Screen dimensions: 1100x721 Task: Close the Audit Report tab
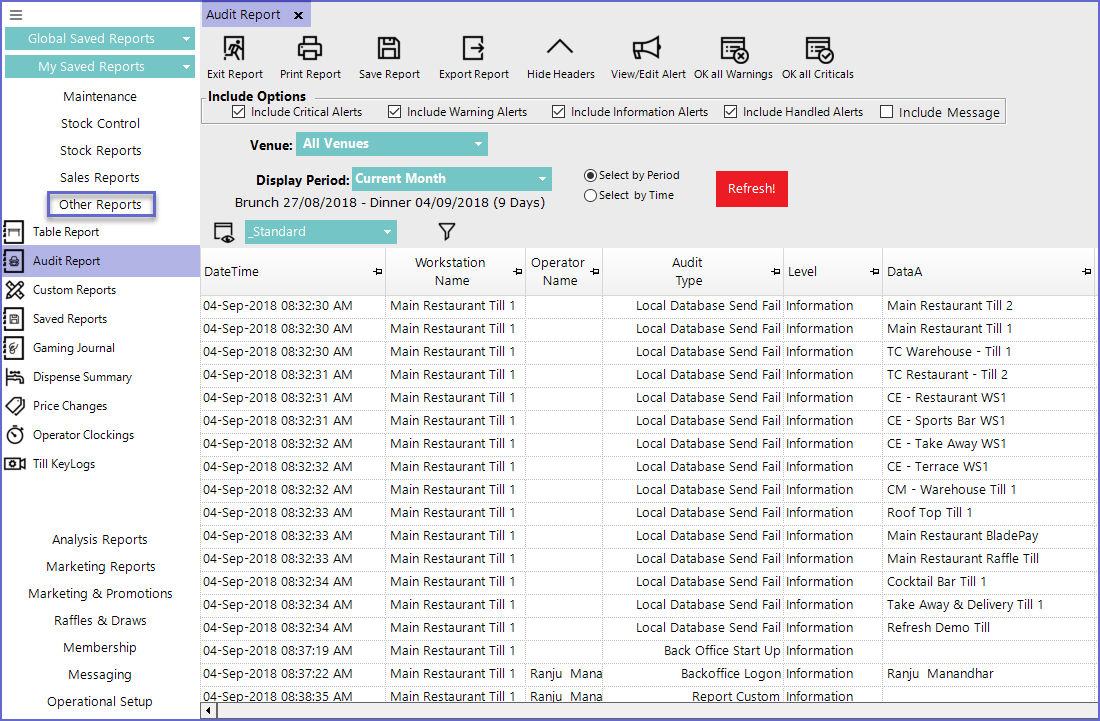(299, 15)
